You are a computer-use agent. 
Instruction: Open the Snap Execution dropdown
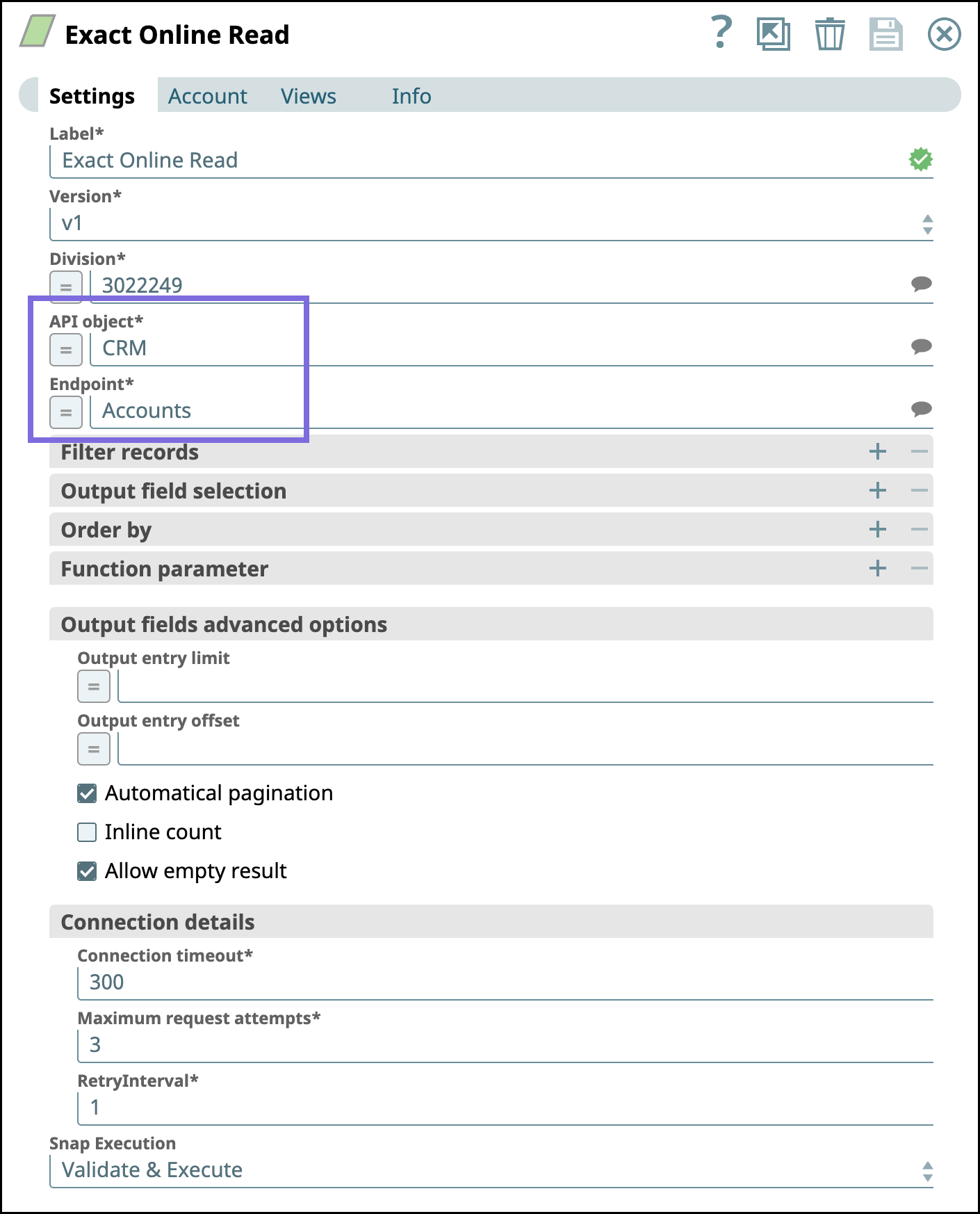click(x=491, y=1171)
